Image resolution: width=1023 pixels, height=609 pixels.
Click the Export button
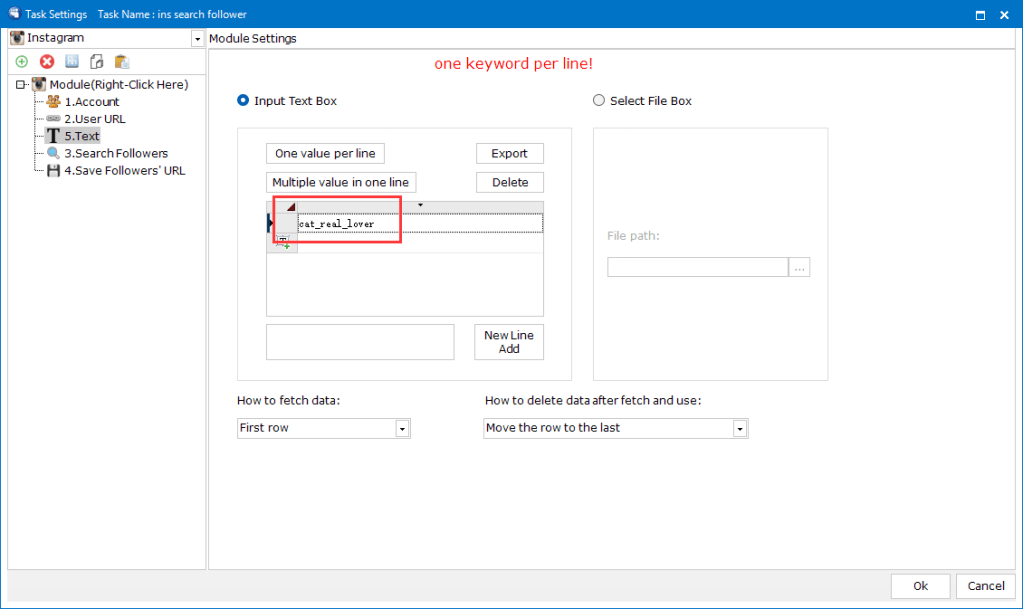click(x=509, y=154)
